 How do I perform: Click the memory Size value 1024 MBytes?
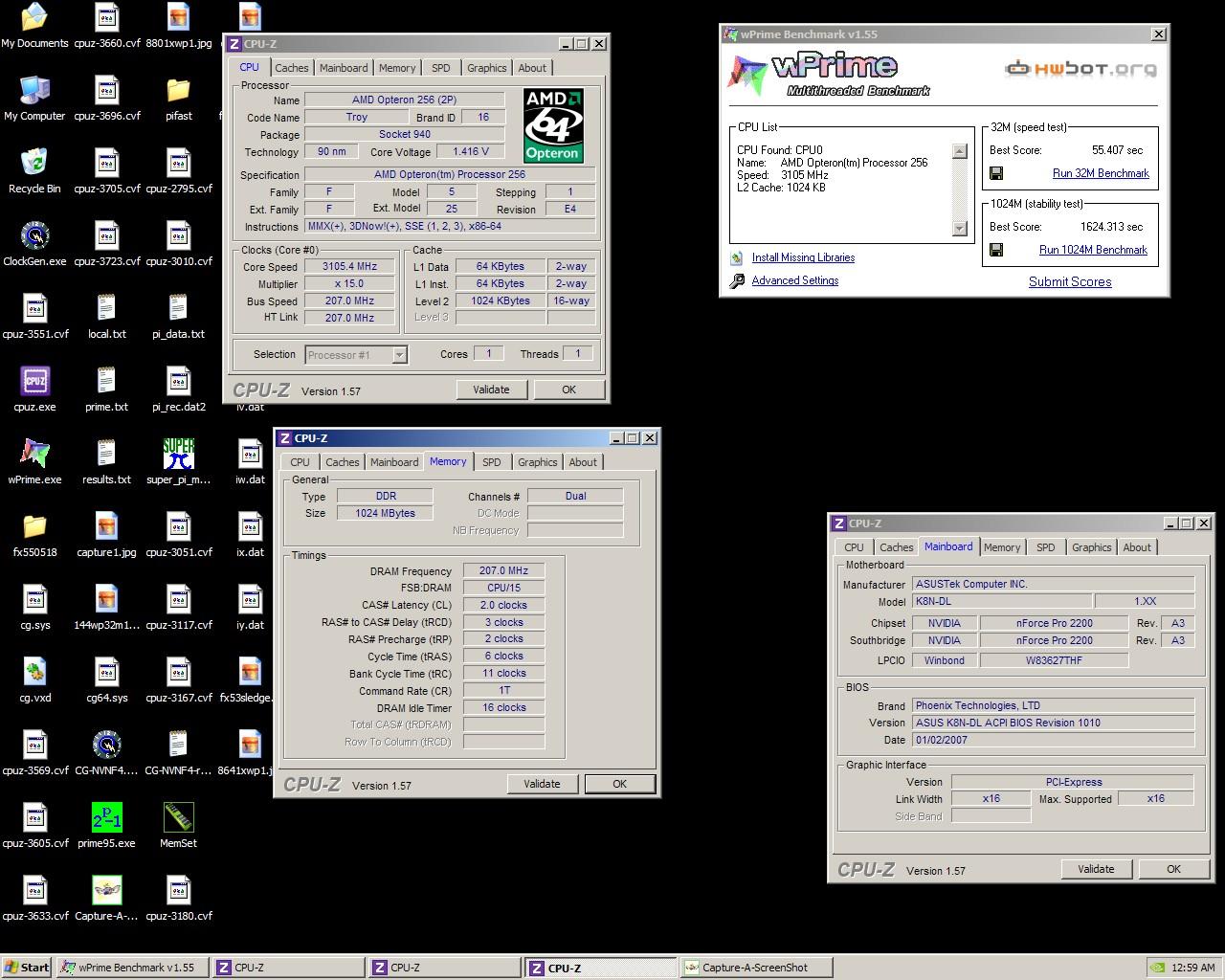point(385,513)
